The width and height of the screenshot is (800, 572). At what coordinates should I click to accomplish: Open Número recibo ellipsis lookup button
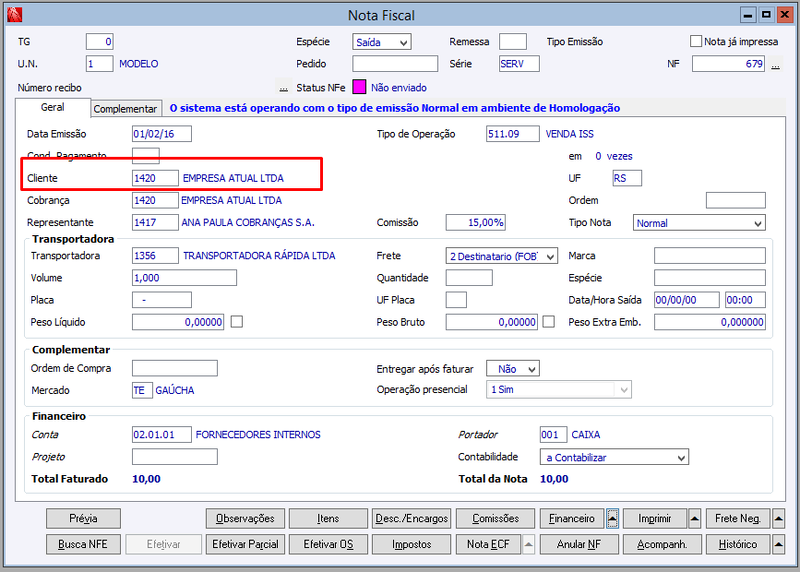coord(284,88)
